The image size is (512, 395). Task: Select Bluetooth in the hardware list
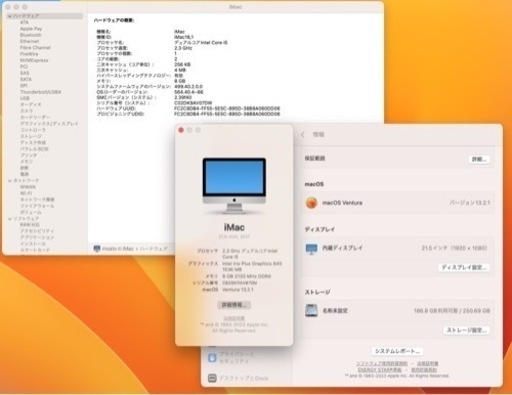coord(31,35)
